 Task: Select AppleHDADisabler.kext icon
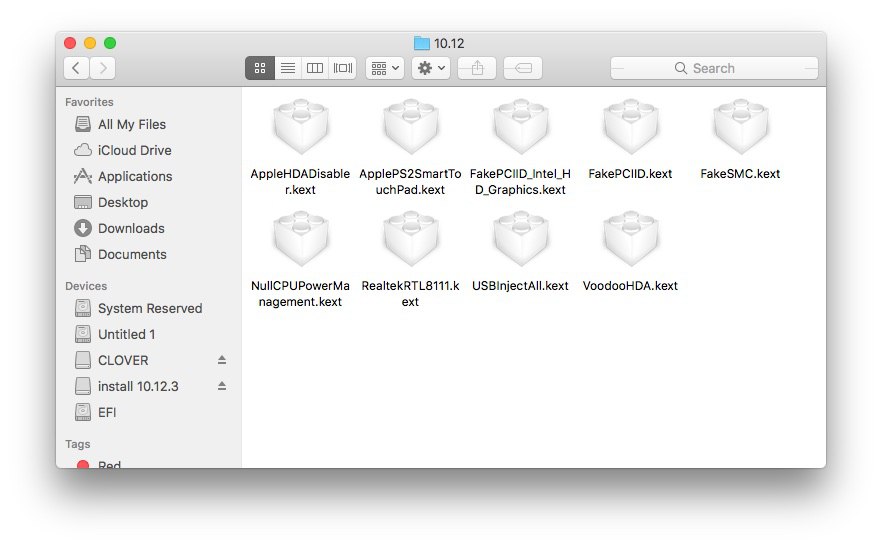coord(301,127)
